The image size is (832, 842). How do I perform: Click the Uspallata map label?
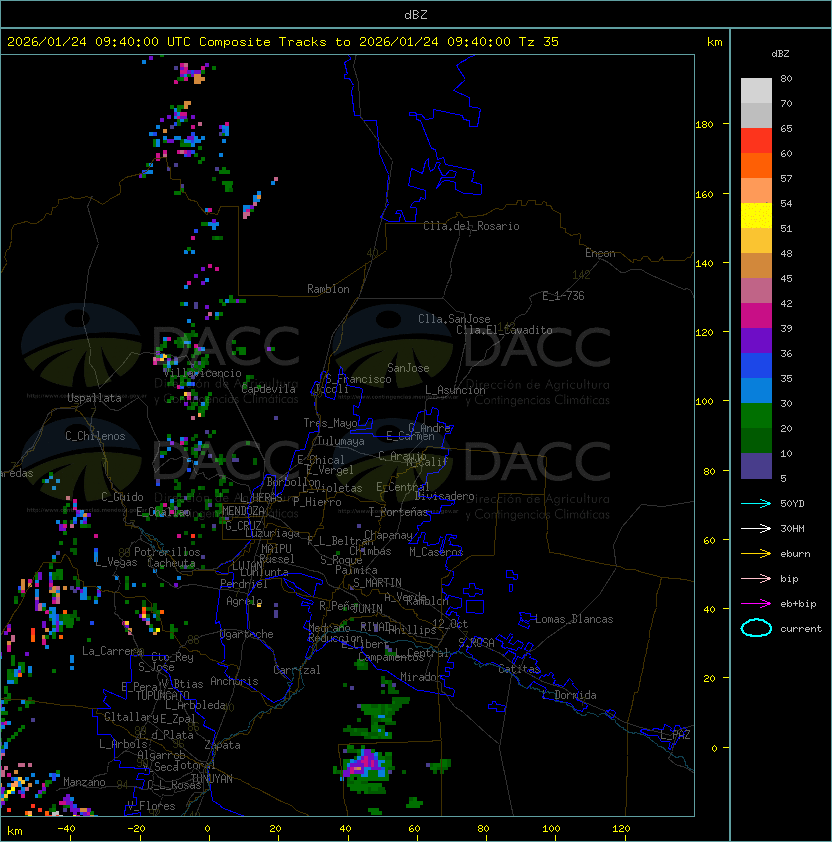coord(94,398)
